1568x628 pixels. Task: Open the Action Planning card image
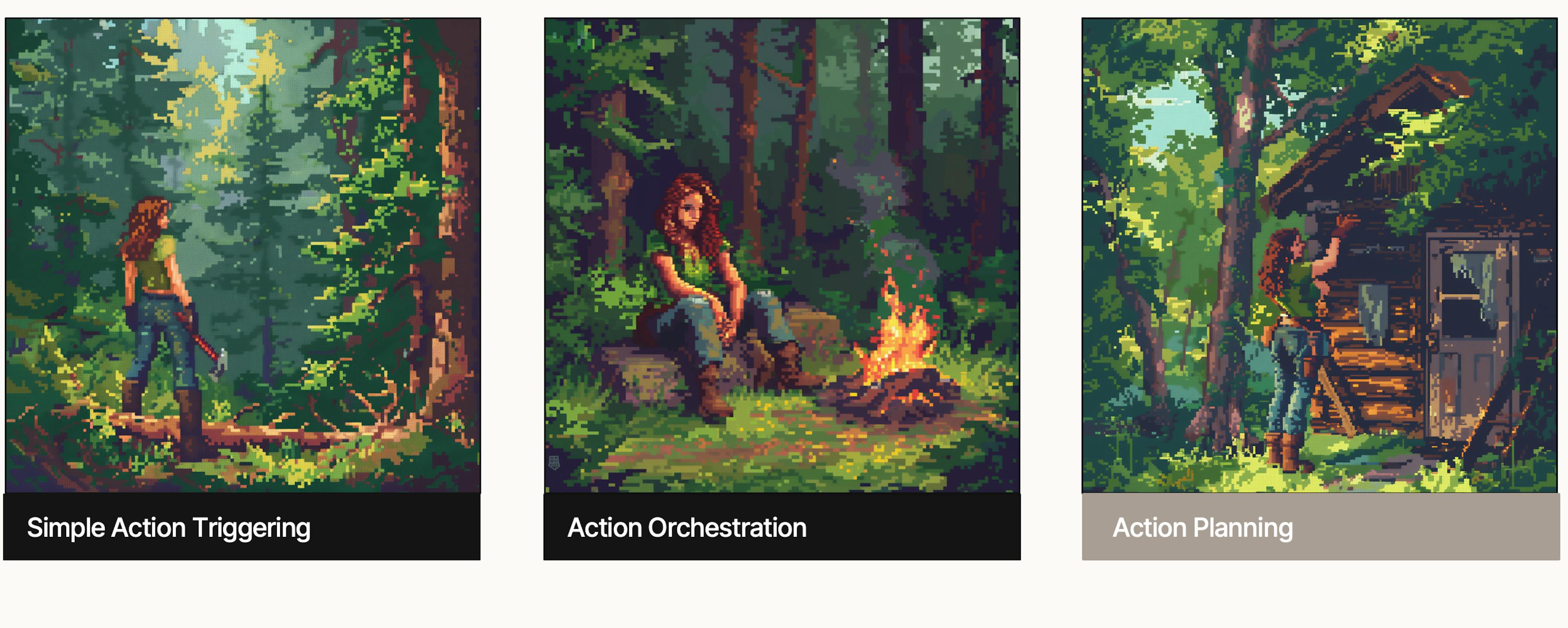[x=1320, y=255]
